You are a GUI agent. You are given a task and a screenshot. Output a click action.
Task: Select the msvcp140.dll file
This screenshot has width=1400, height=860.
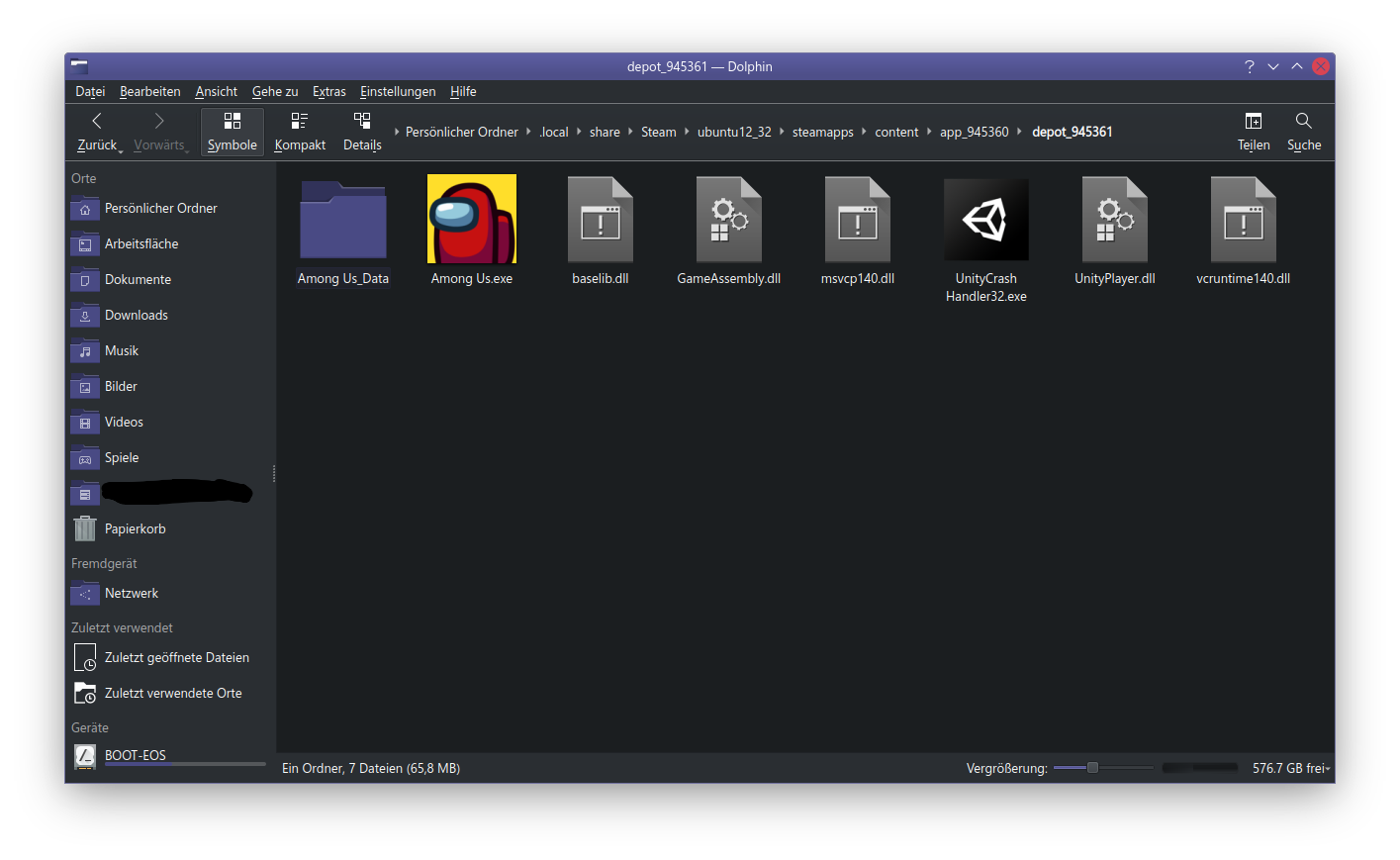[x=858, y=232]
